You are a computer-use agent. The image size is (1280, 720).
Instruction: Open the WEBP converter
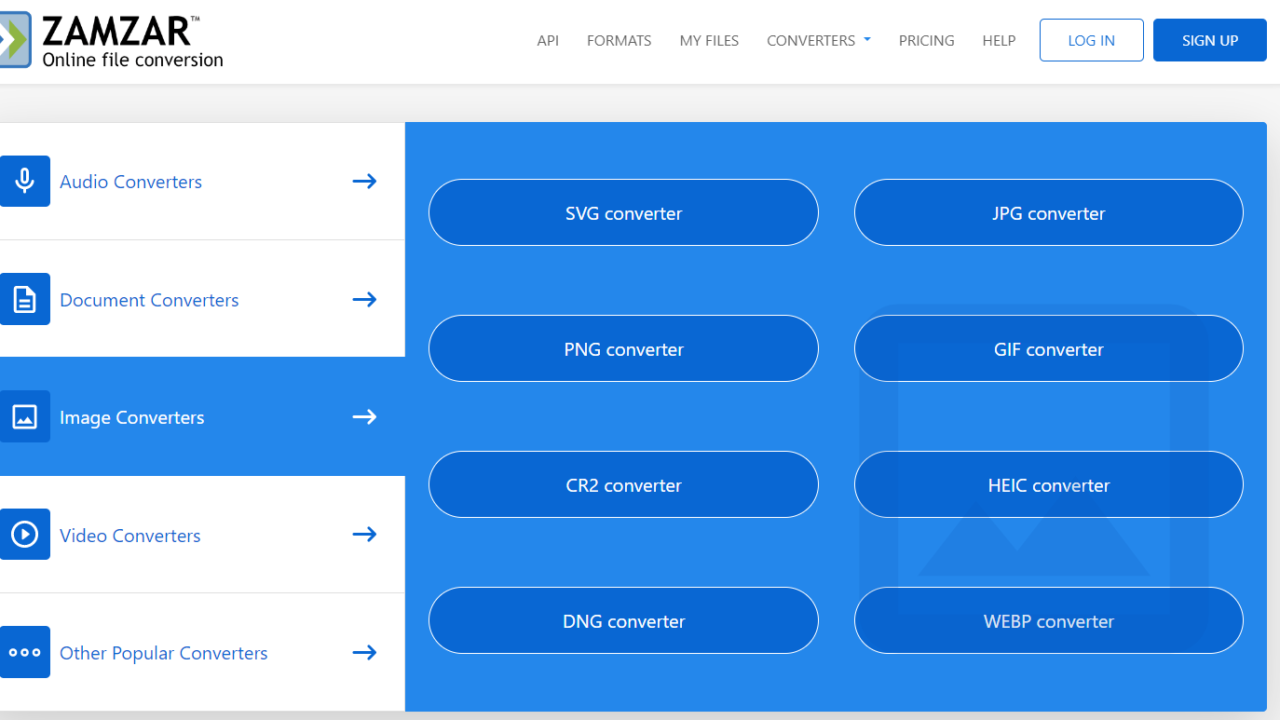coord(1049,620)
